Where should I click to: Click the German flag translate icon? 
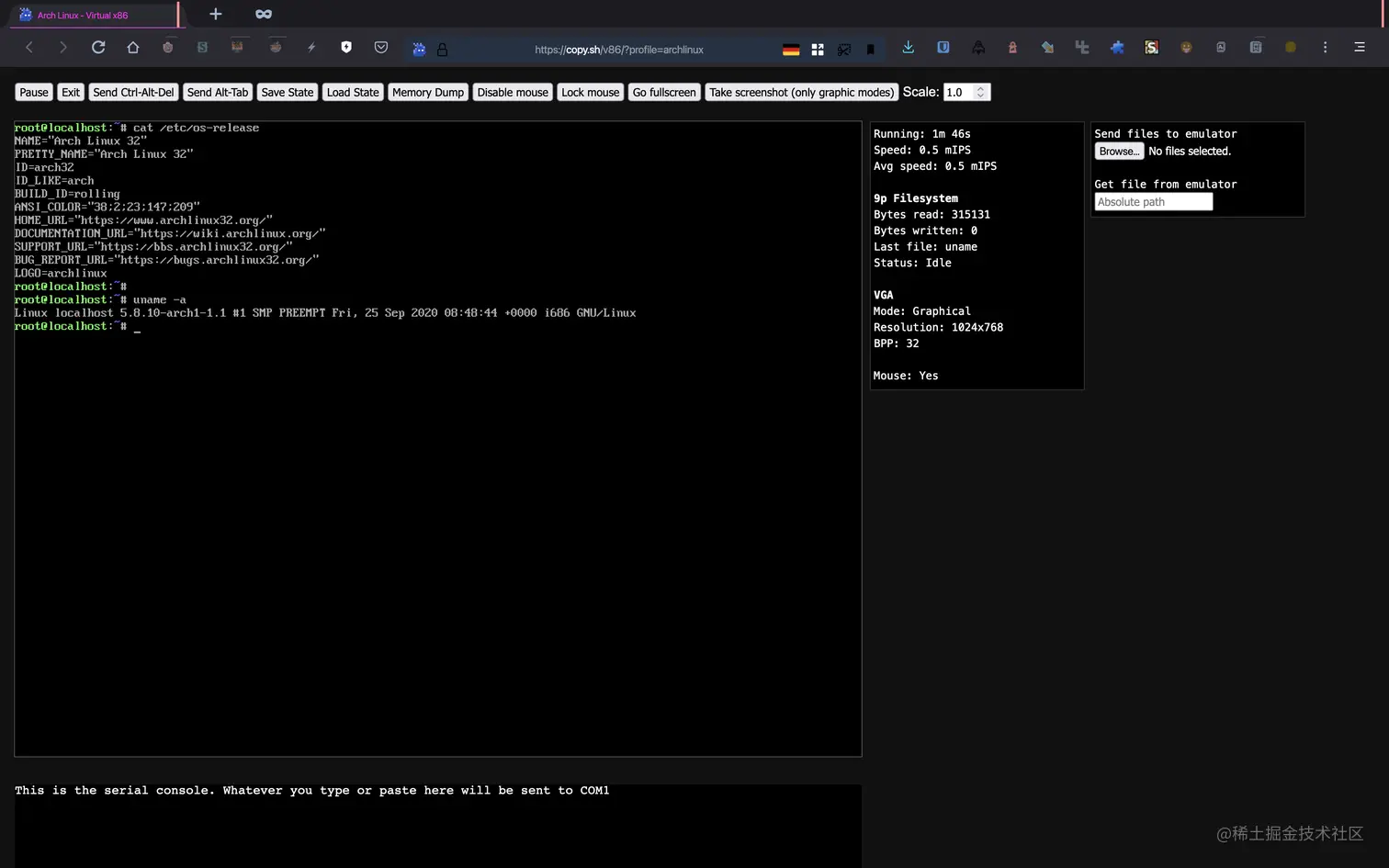791,50
